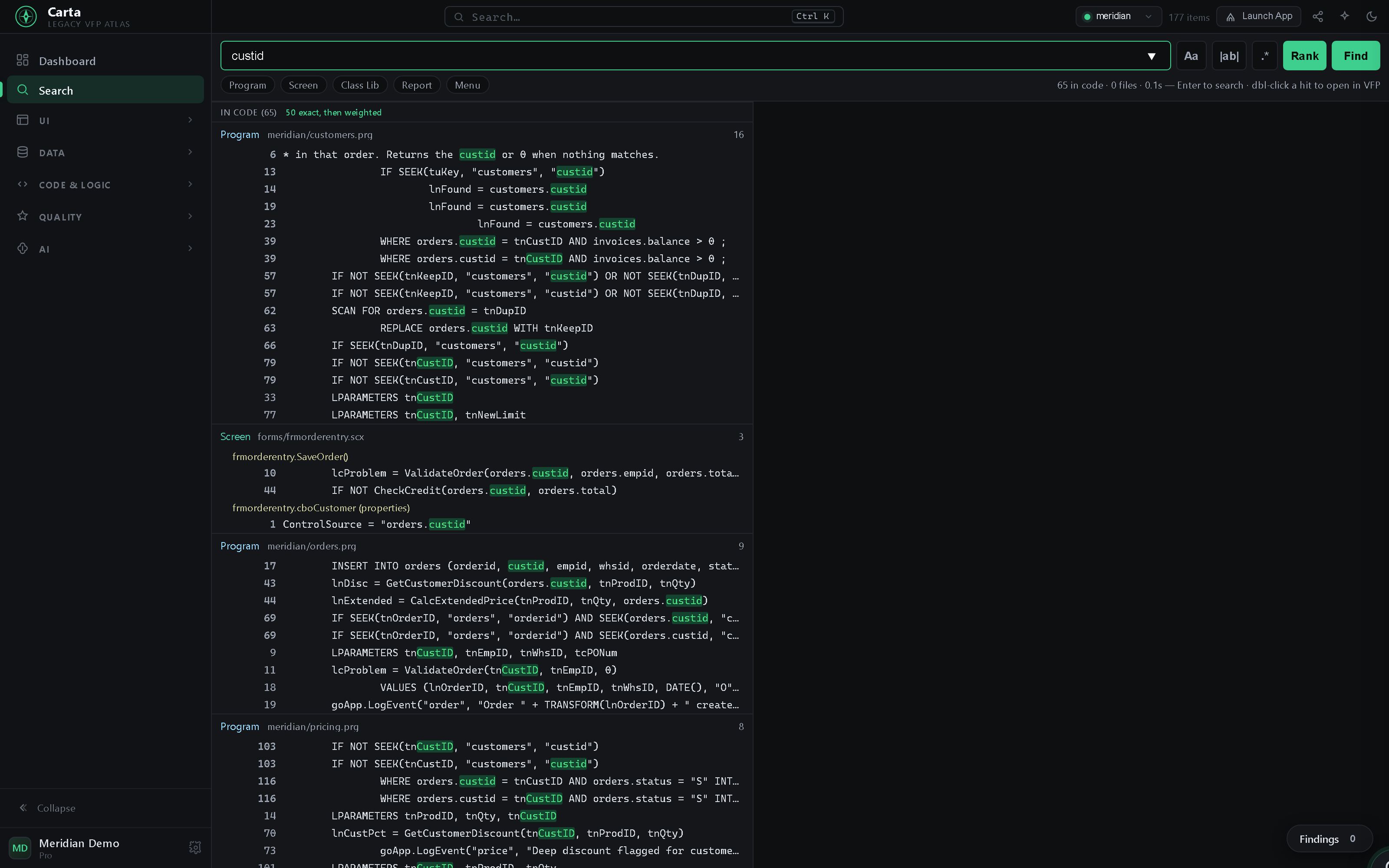Open the Findings panel button
The width and height of the screenshot is (1389, 868).
click(x=1329, y=839)
